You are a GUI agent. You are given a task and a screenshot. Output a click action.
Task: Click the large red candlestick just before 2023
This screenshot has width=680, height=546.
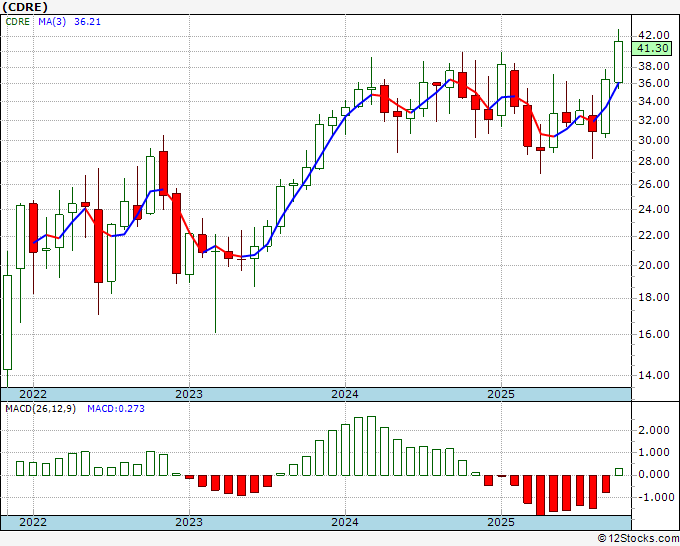pos(176,233)
